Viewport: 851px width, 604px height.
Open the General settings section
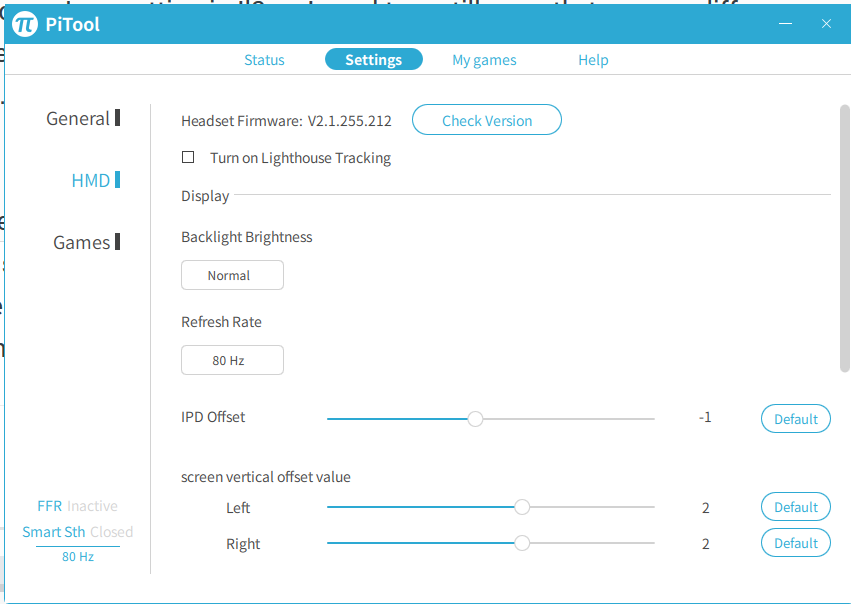pyautogui.click(x=78, y=118)
